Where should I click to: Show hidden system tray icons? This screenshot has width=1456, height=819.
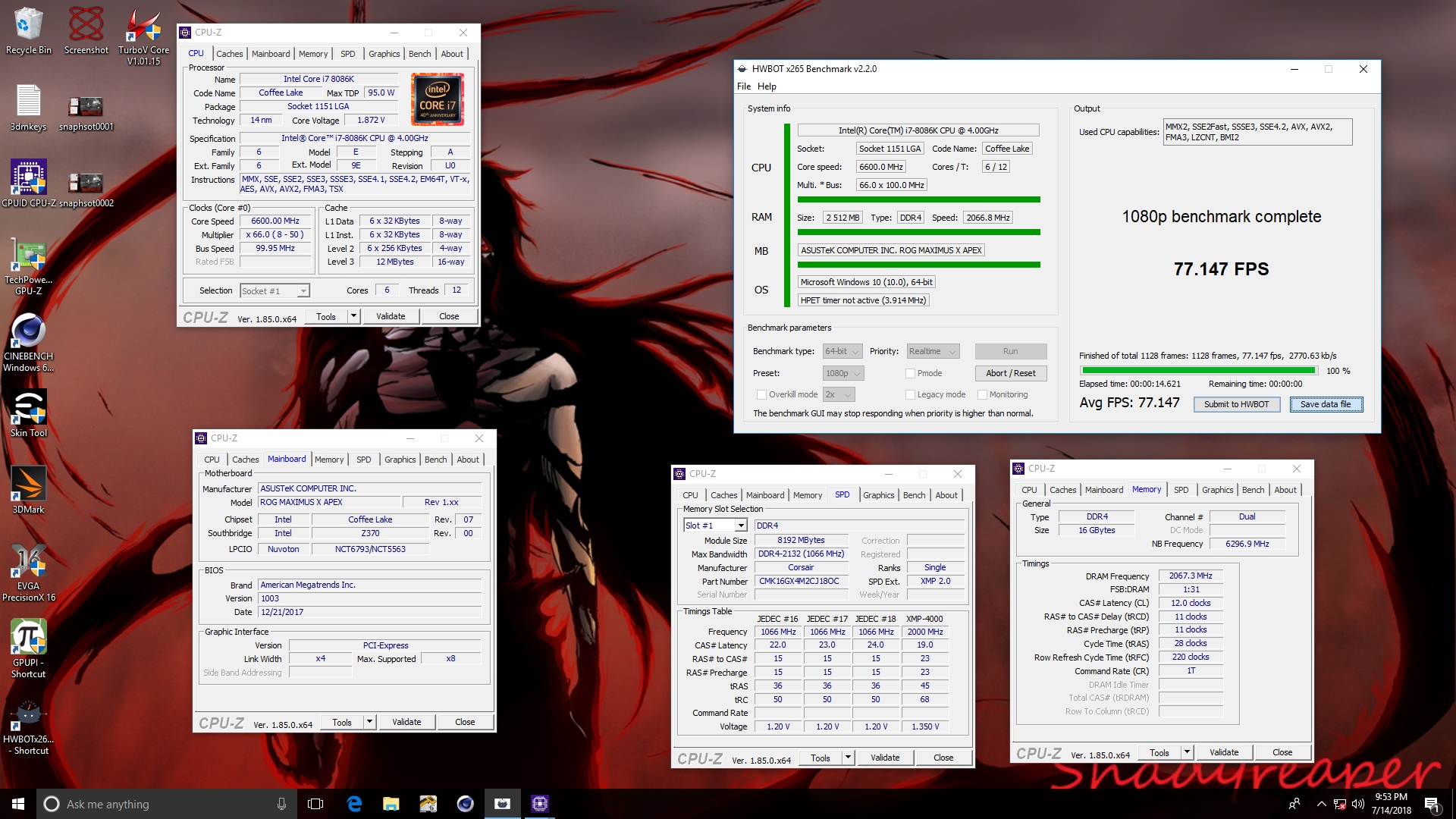(x=1321, y=804)
